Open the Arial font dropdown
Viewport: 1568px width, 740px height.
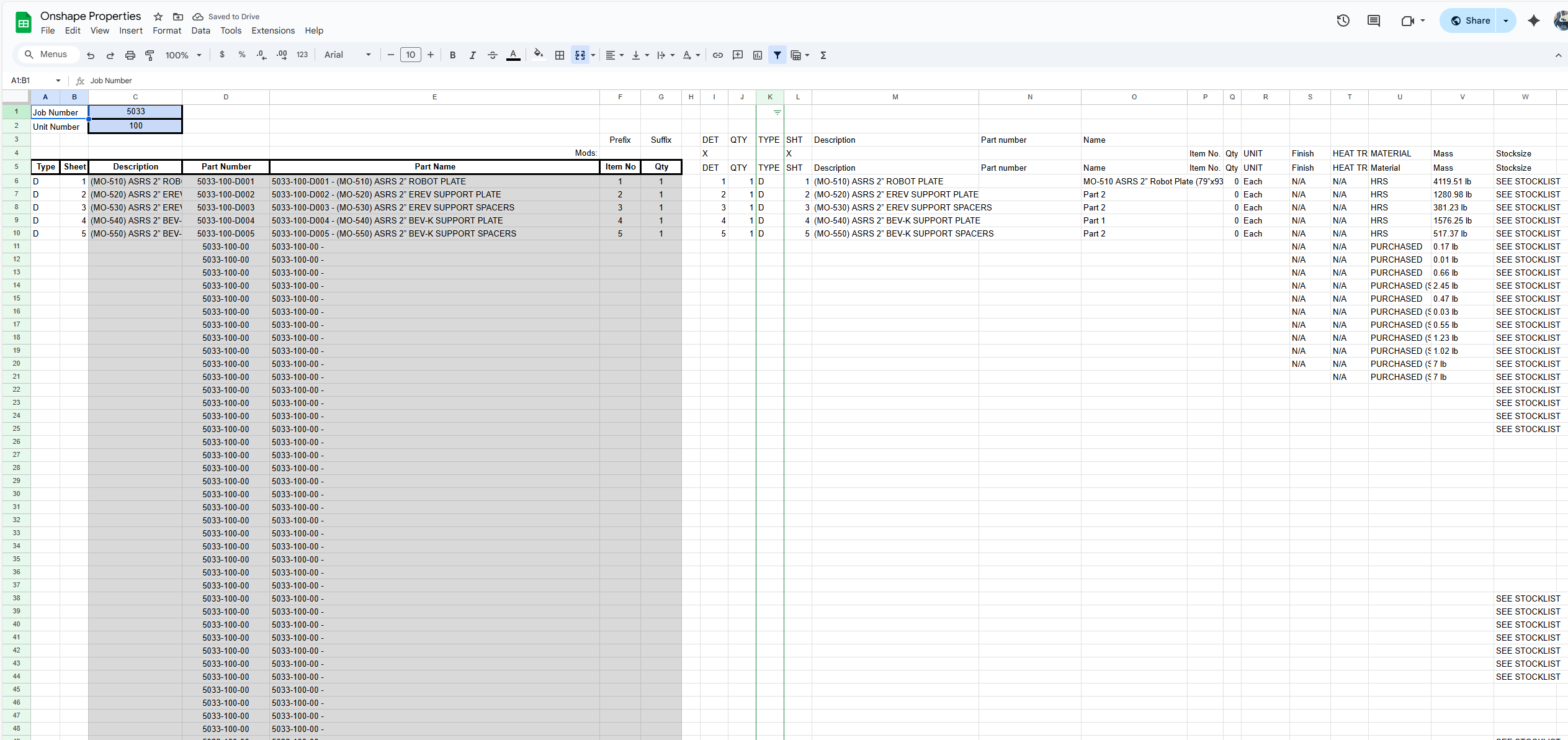347,55
